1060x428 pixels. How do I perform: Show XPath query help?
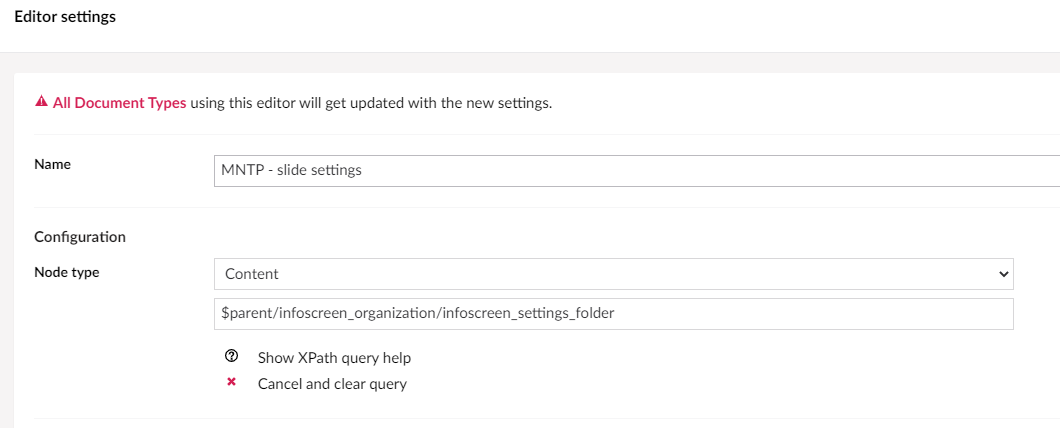coord(334,357)
